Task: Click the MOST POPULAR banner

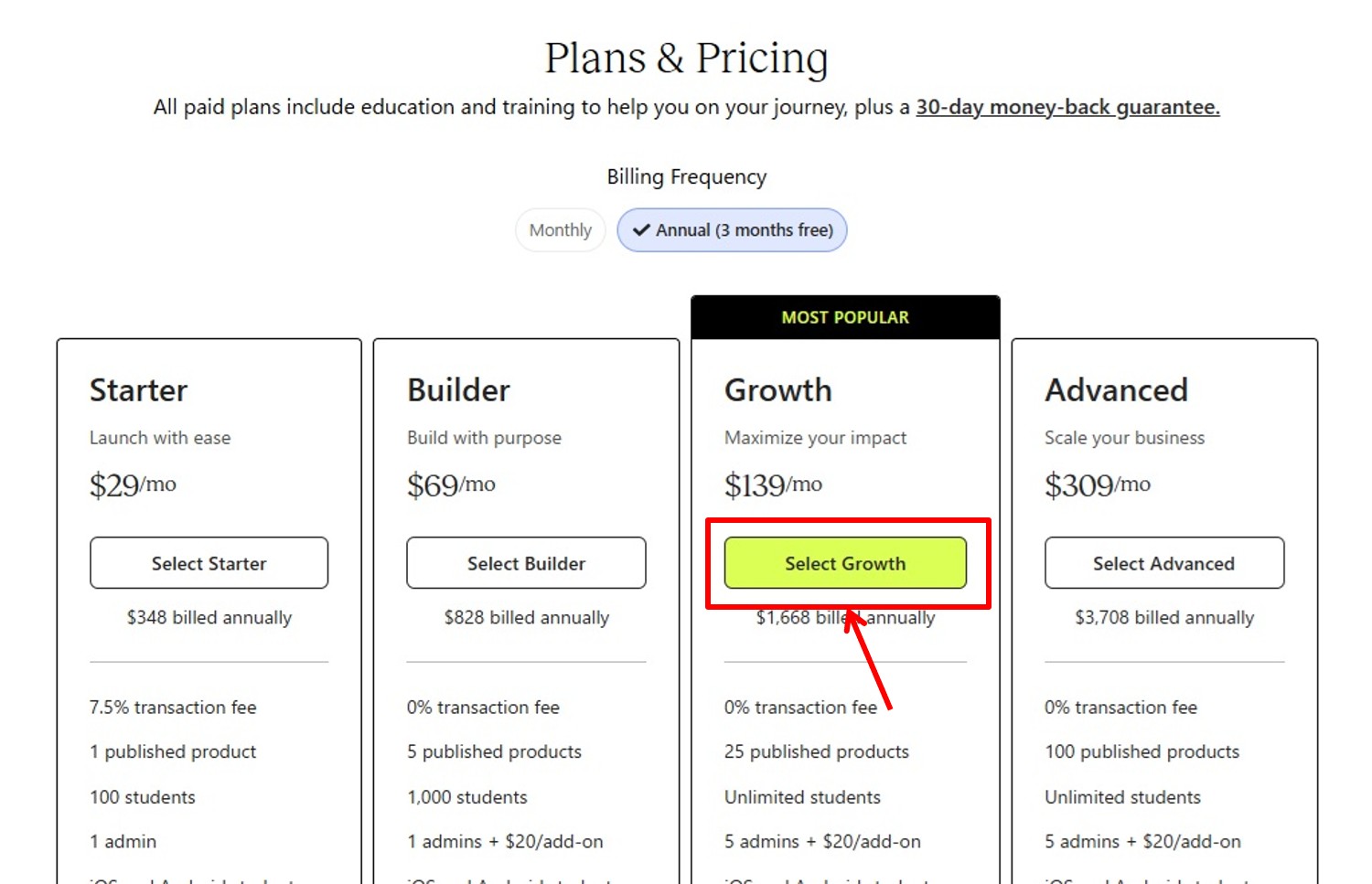Action: click(845, 317)
